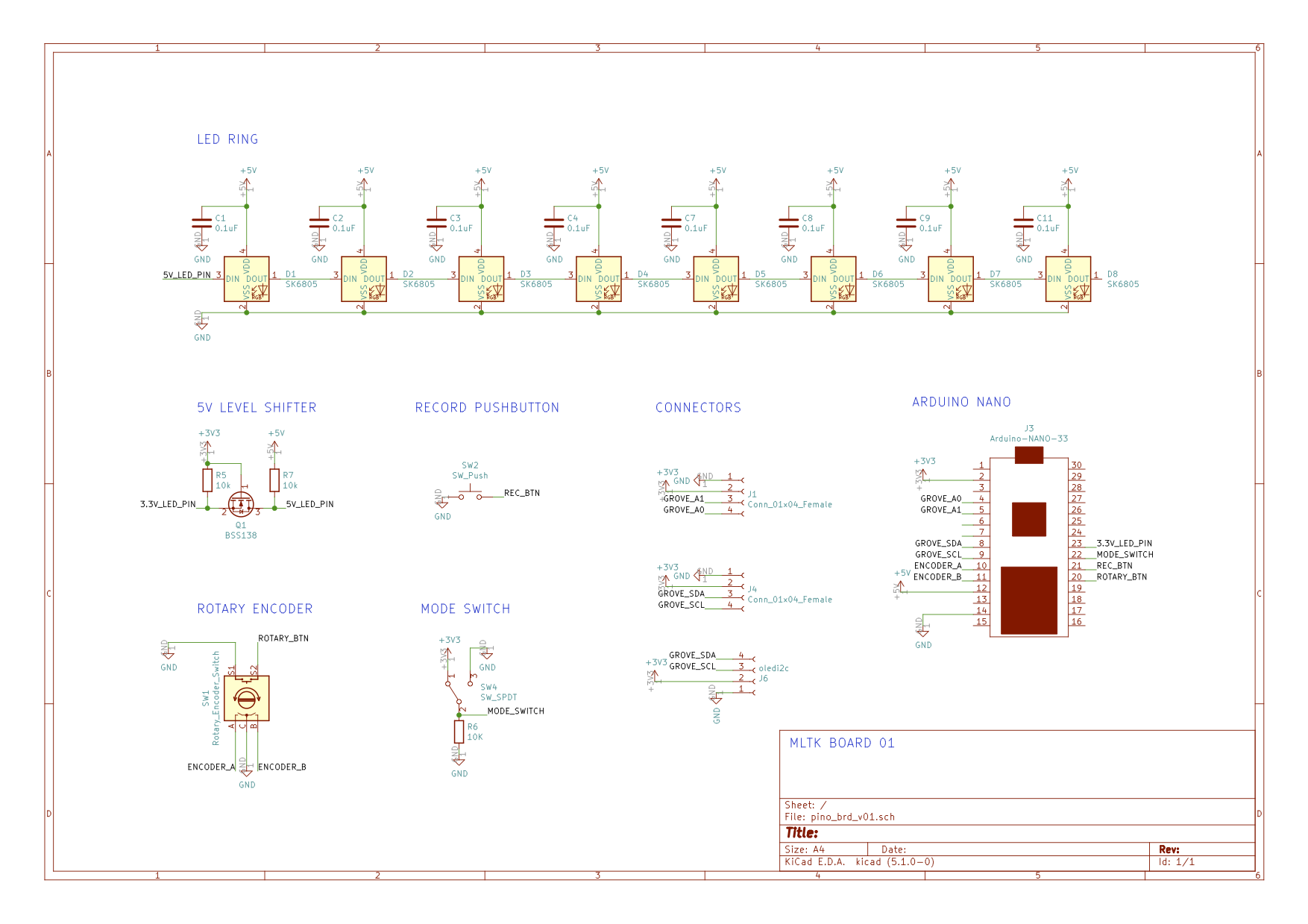The image size is (1308, 924).
Task: Select resistor R7 symbol
Action: click(274, 480)
